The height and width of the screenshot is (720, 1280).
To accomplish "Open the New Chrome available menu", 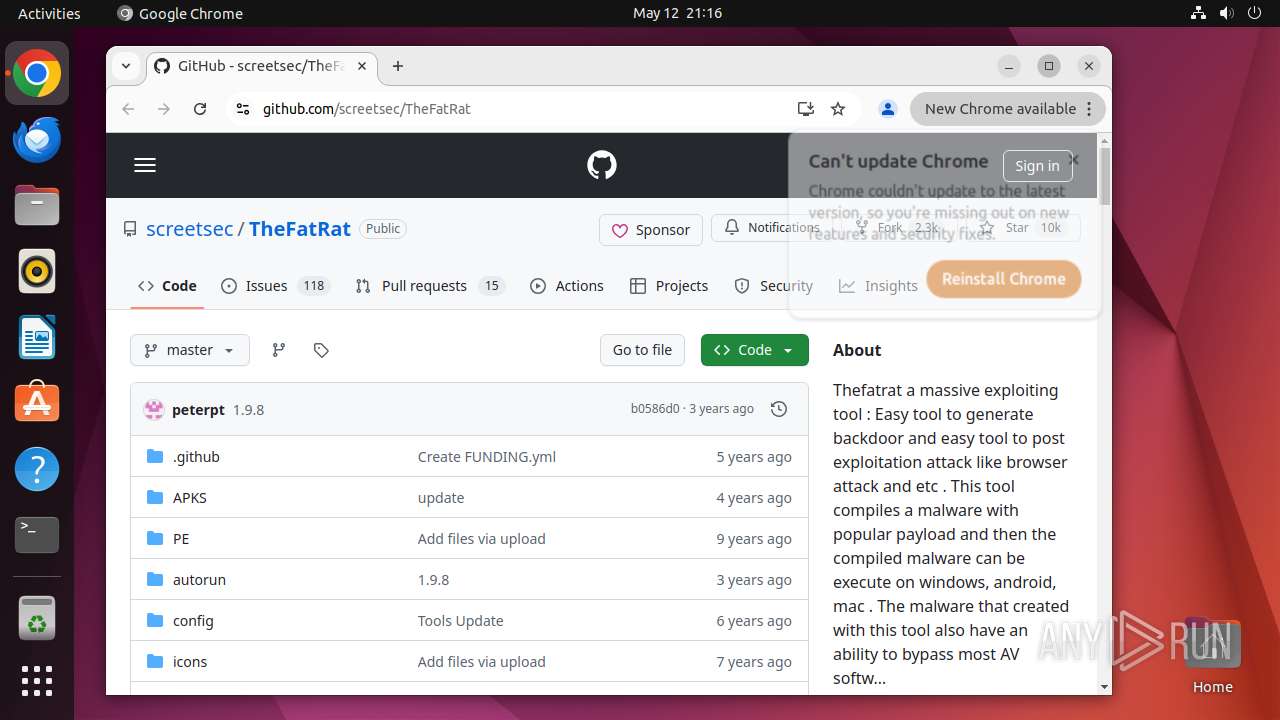I will tap(1008, 109).
